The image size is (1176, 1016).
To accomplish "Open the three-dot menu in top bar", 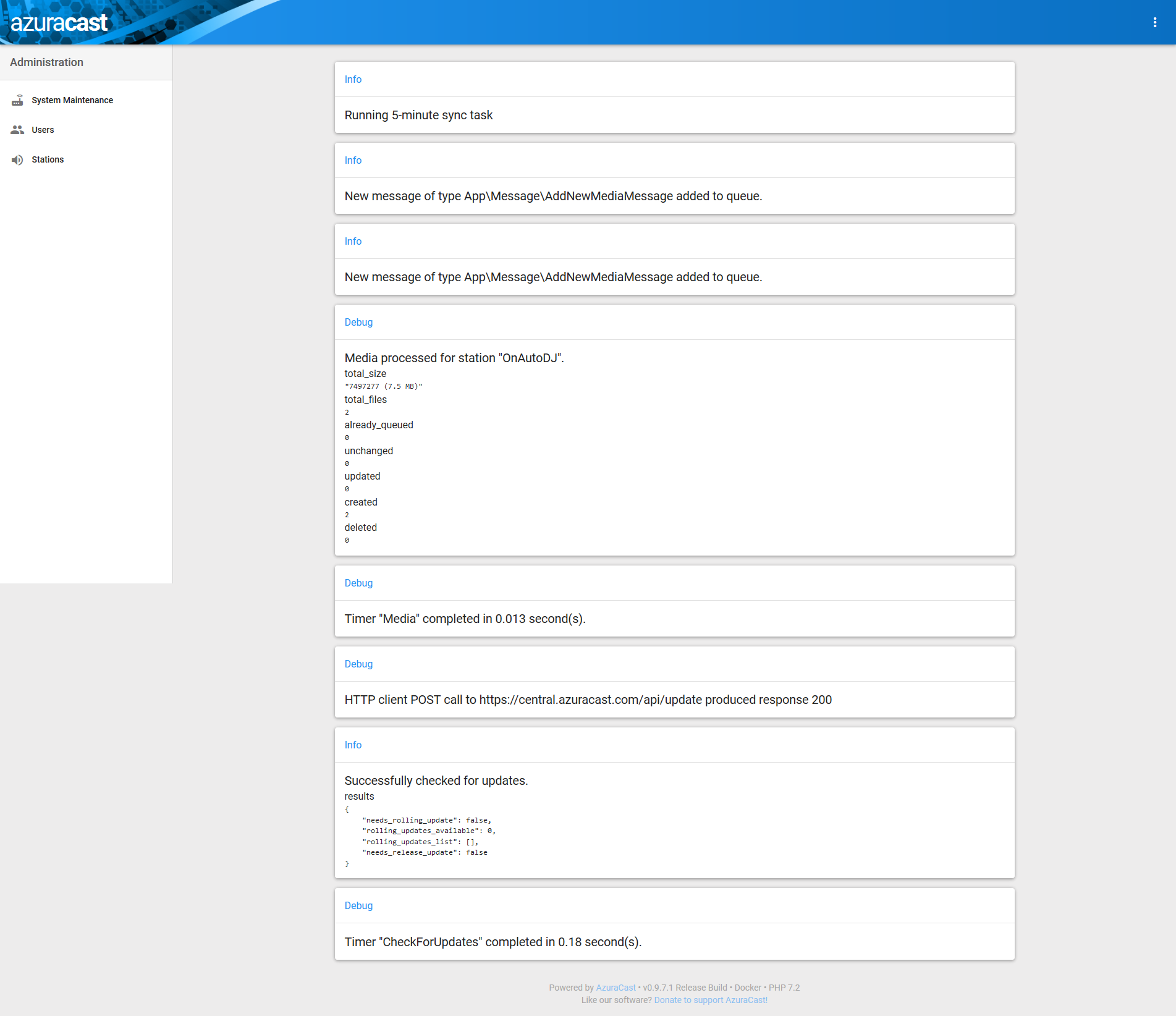I will point(1156,22).
